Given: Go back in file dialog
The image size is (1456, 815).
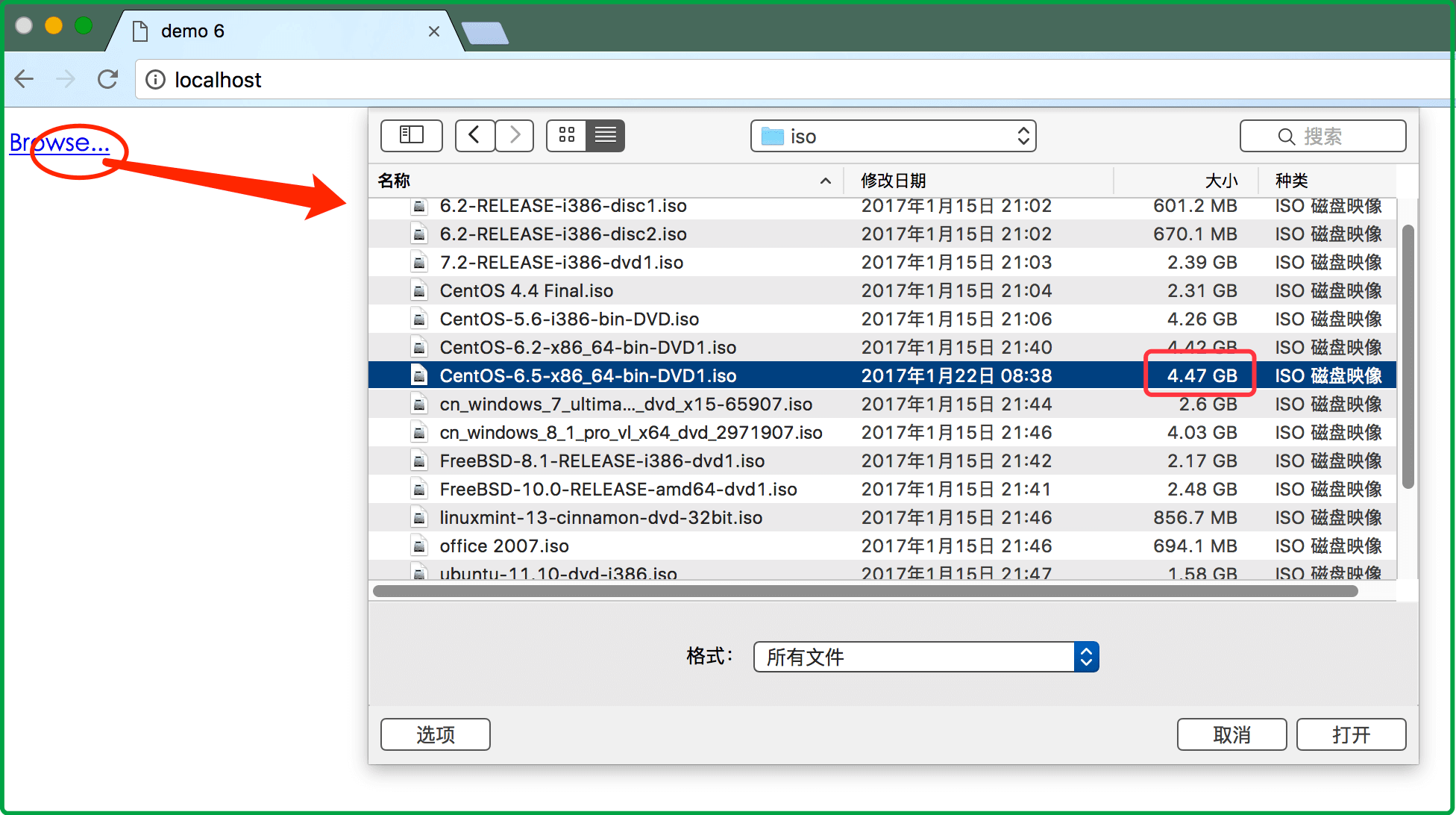Looking at the screenshot, I should point(474,136).
